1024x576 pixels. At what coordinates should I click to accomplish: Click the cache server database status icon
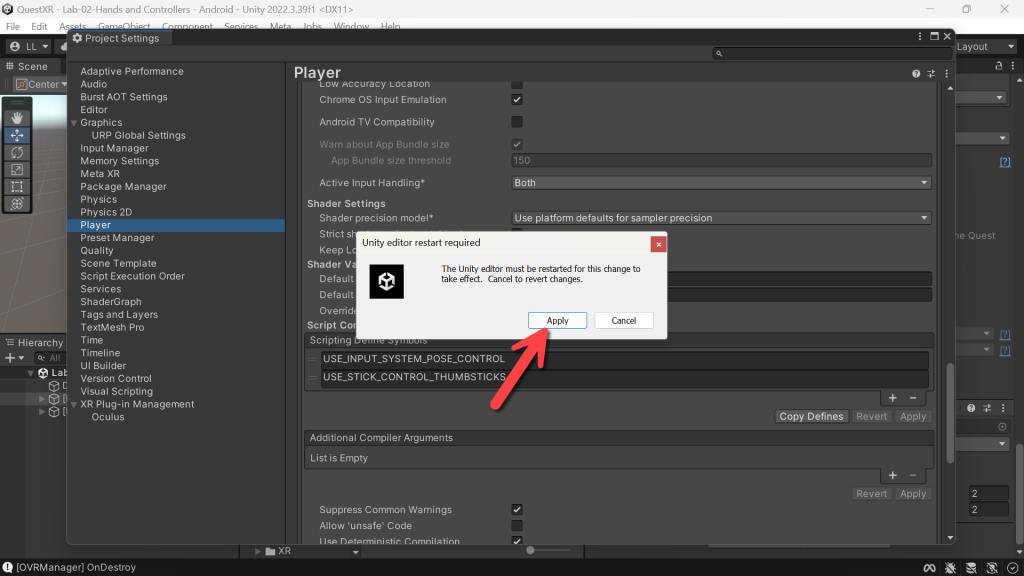[x=971, y=568]
